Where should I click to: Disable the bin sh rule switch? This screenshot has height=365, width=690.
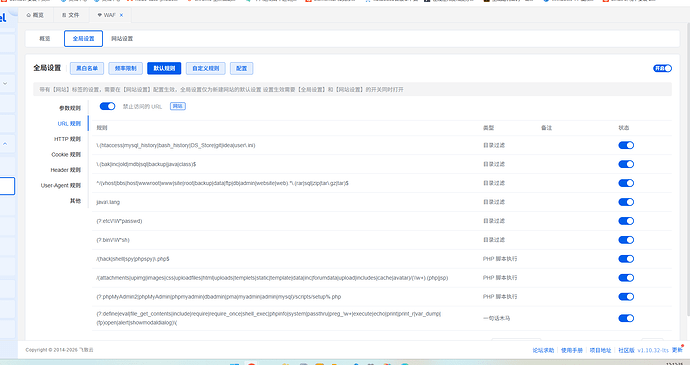(x=626, y=240)
